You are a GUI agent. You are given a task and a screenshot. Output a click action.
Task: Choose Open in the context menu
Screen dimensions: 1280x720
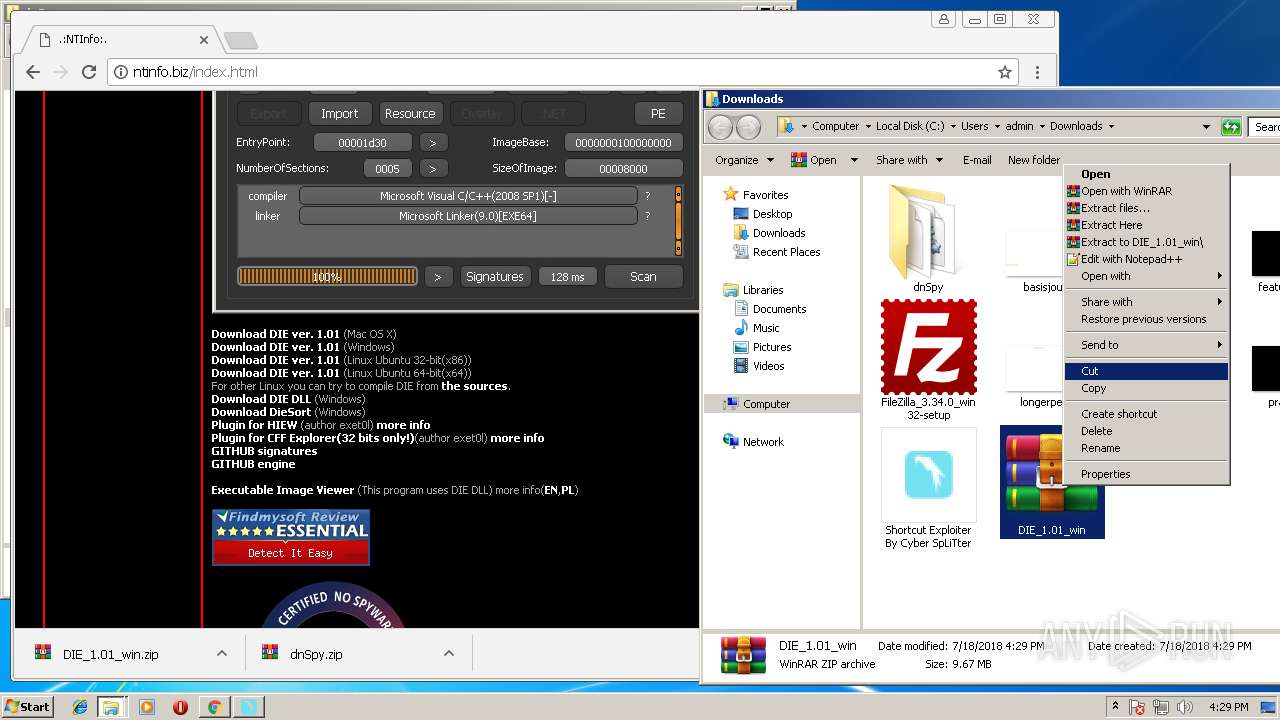click(1146, 174)
